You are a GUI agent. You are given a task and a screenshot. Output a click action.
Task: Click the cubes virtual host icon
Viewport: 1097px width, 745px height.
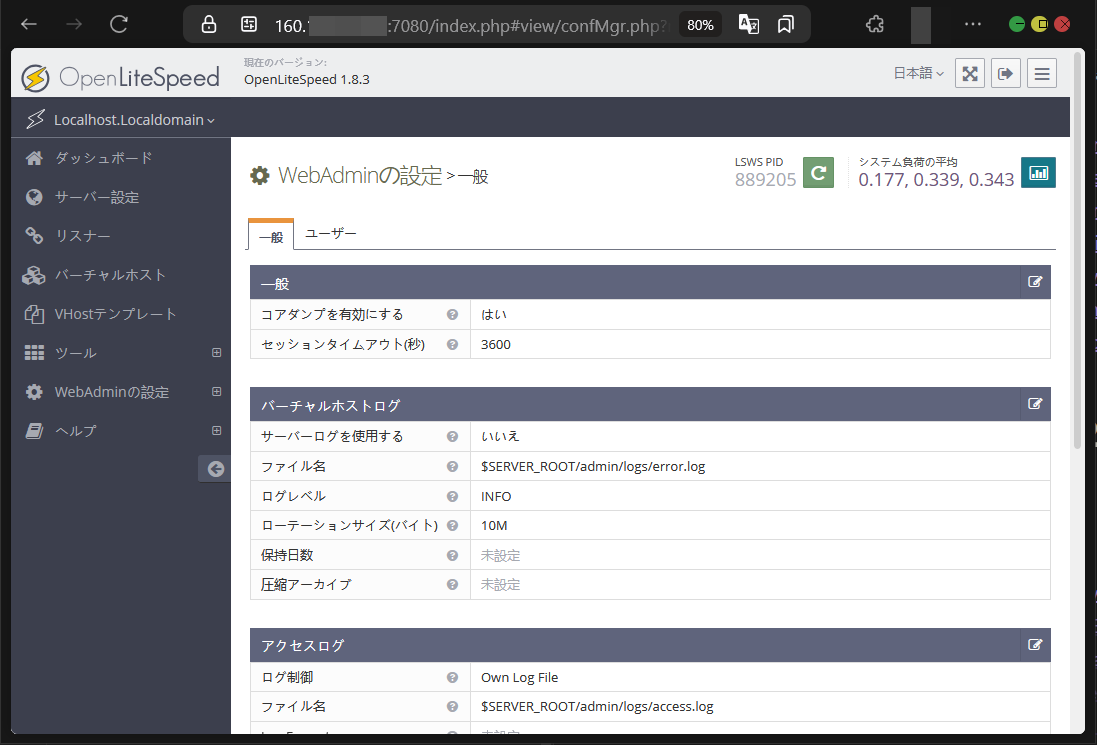pyautogui.click(x=34, y=275)
